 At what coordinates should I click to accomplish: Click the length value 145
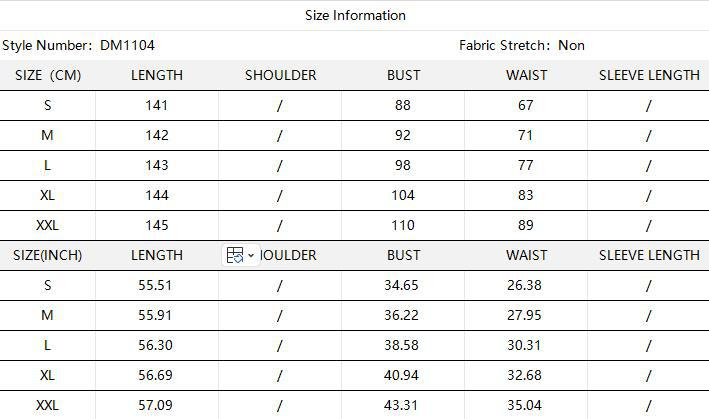[157, 225]
